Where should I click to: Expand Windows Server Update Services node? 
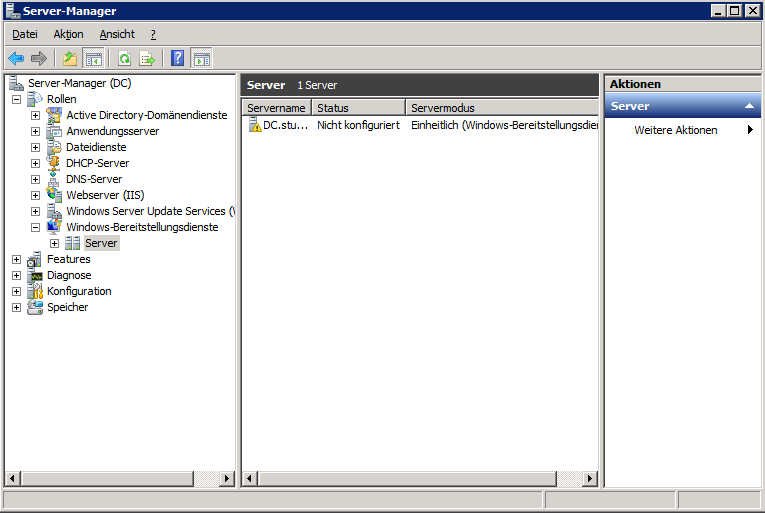[x=35, y=211]
